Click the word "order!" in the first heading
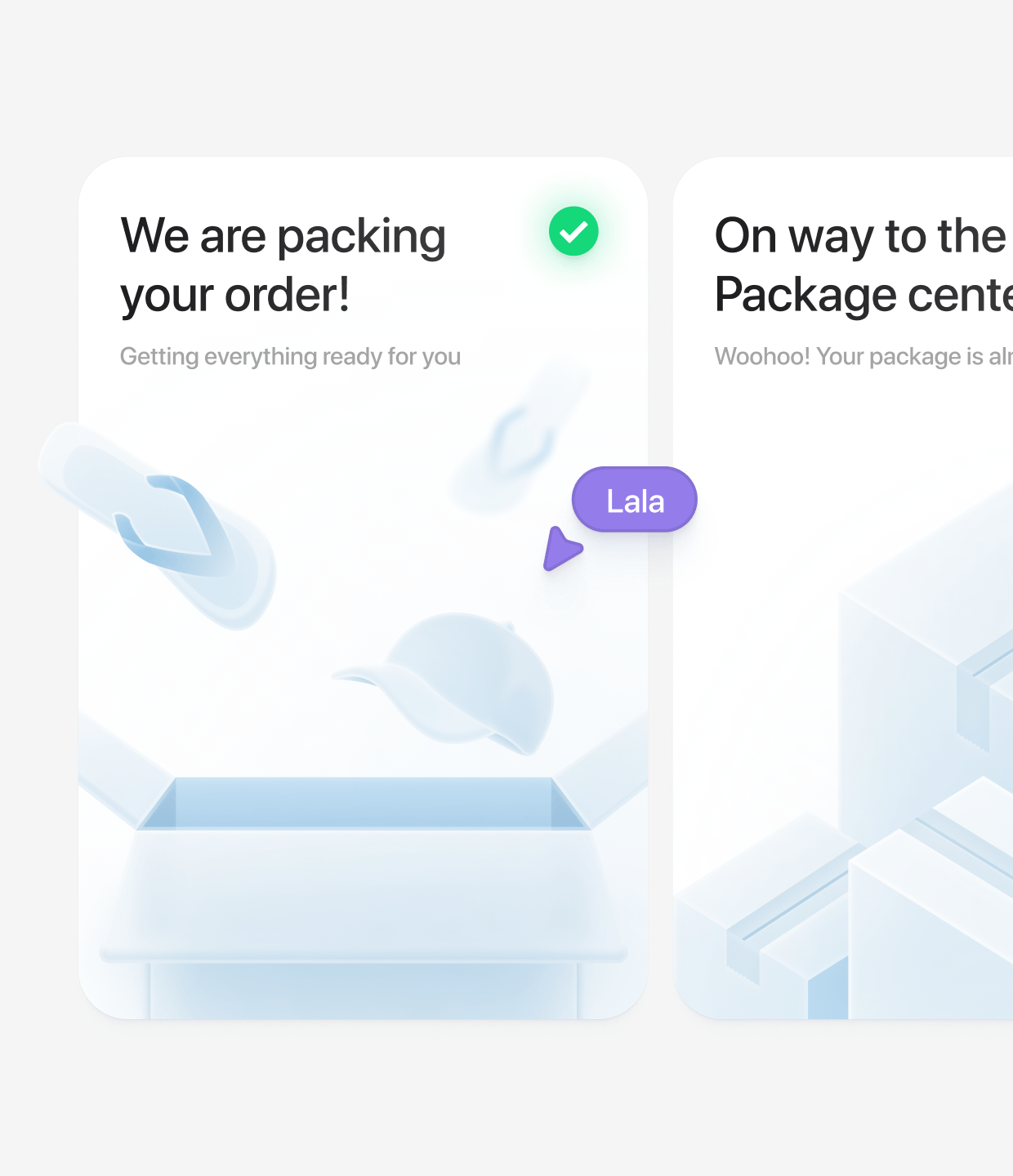The width and height of the screenshot is (1013, 1176). 288,295
